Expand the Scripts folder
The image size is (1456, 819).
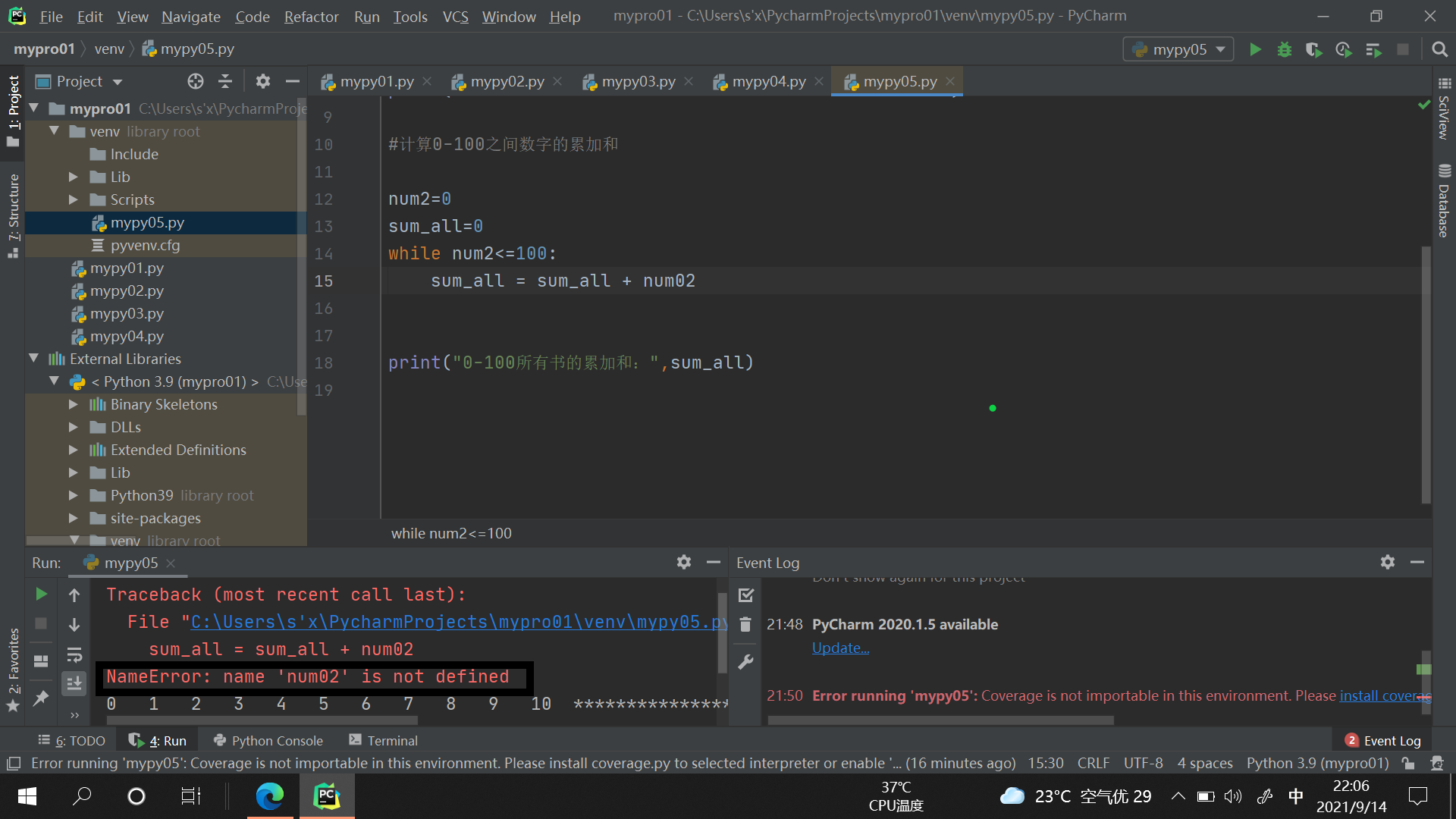pos(74,199)
